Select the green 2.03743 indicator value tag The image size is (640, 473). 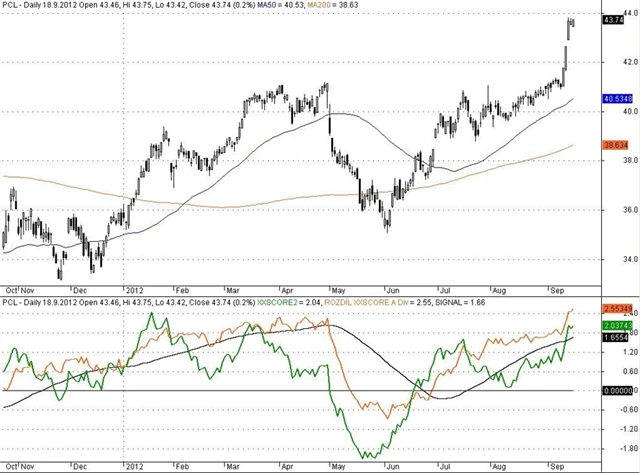[x=617, y=325]
